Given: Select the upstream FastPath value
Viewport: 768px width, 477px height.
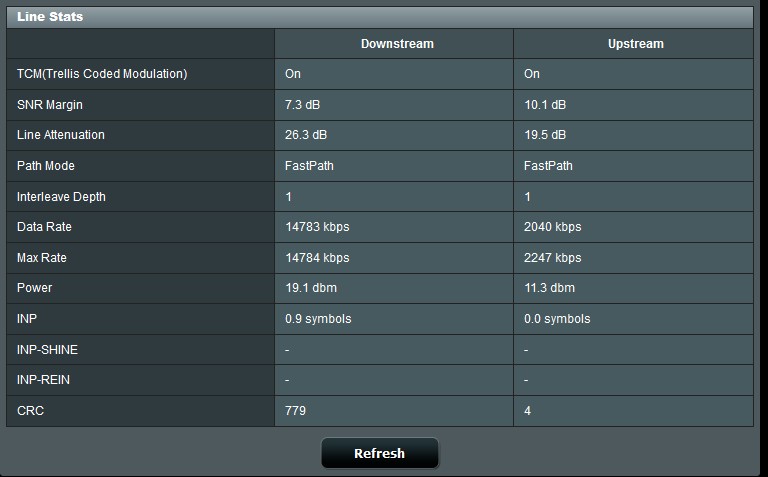Looking at the screenshot, I should 548,166.
